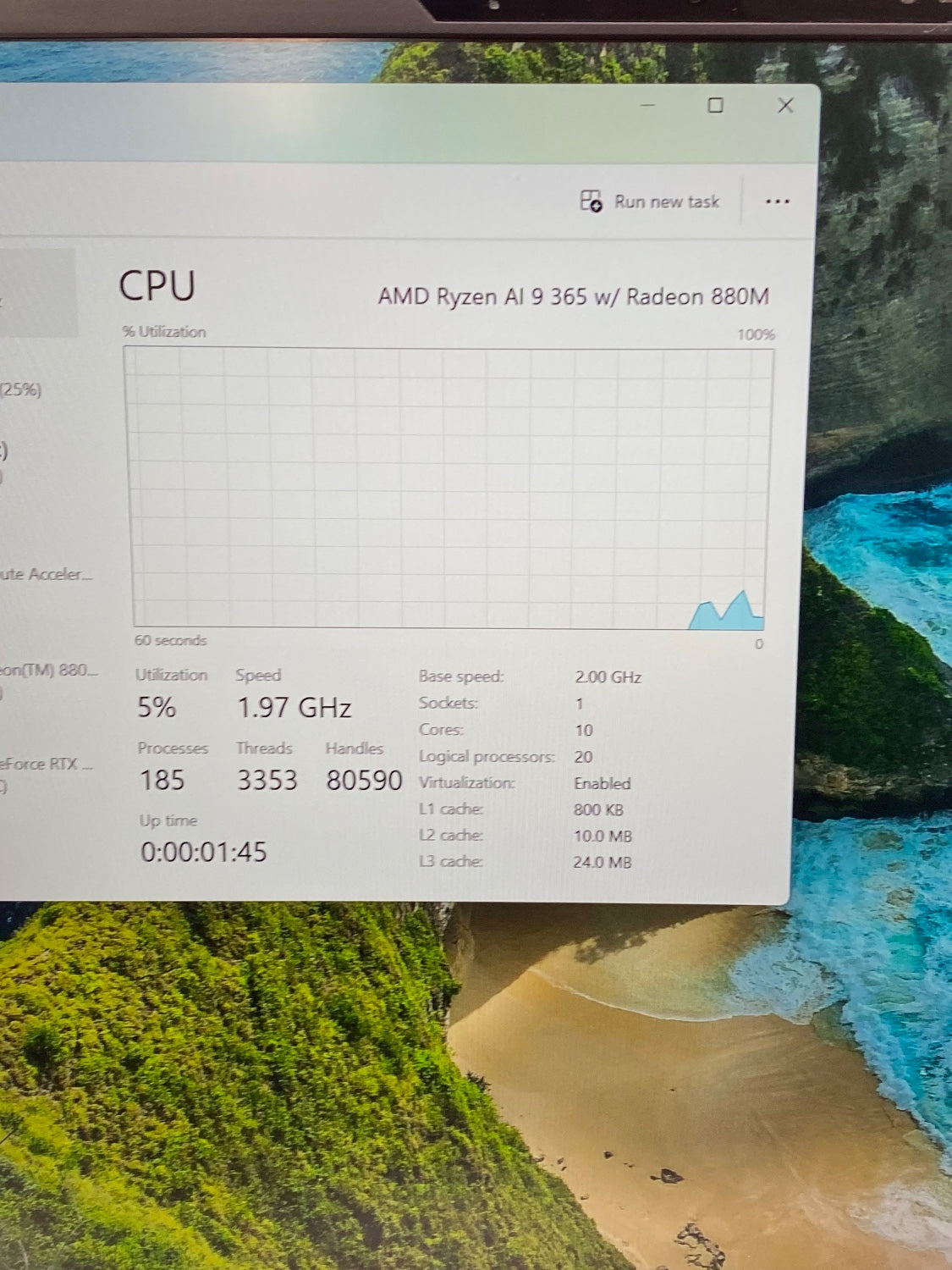
Task: Click the CPU heading title
Action: [x=157, y=286]
